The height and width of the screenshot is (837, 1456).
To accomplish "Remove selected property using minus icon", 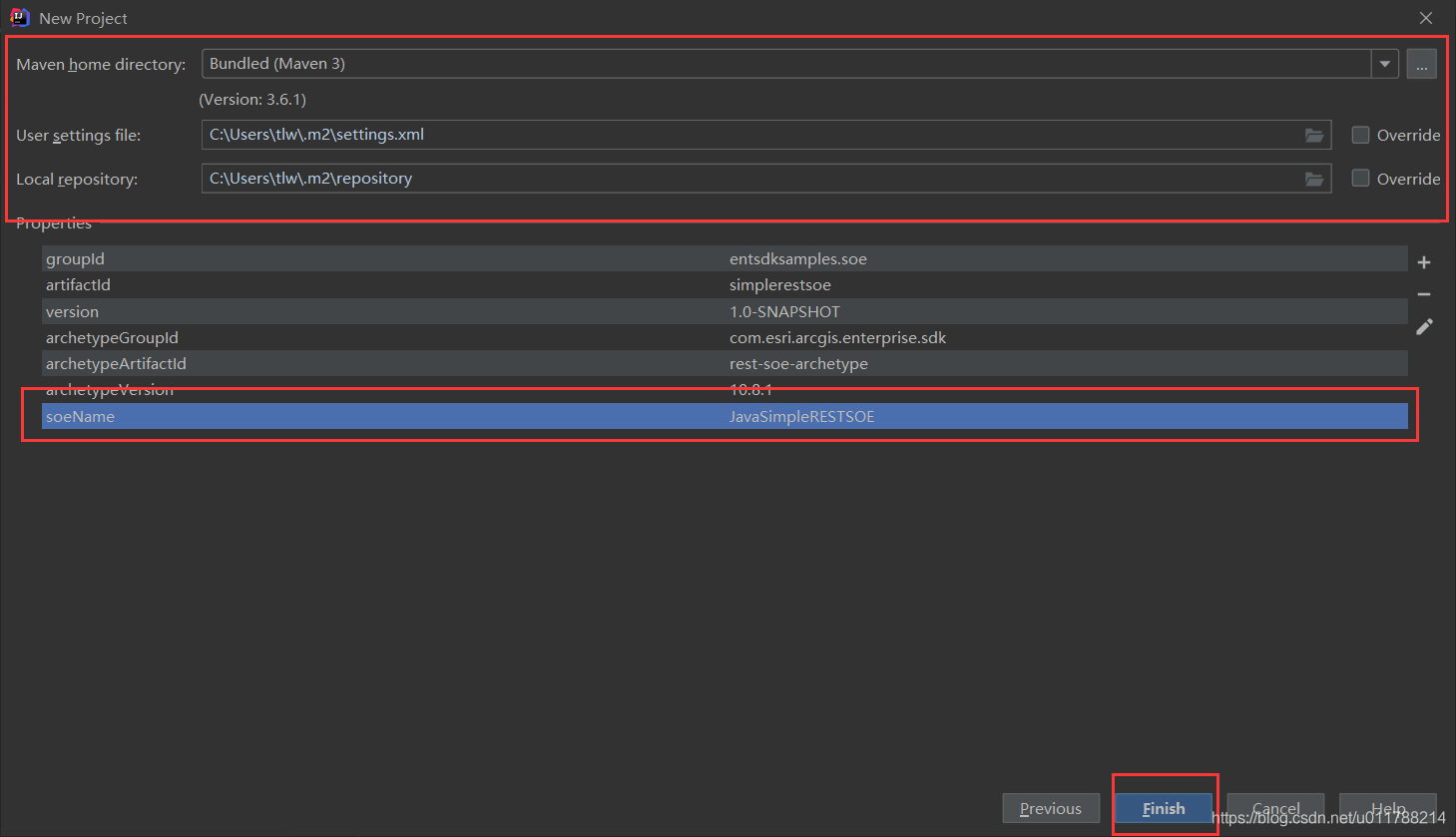I will [x=1424, y=293].
